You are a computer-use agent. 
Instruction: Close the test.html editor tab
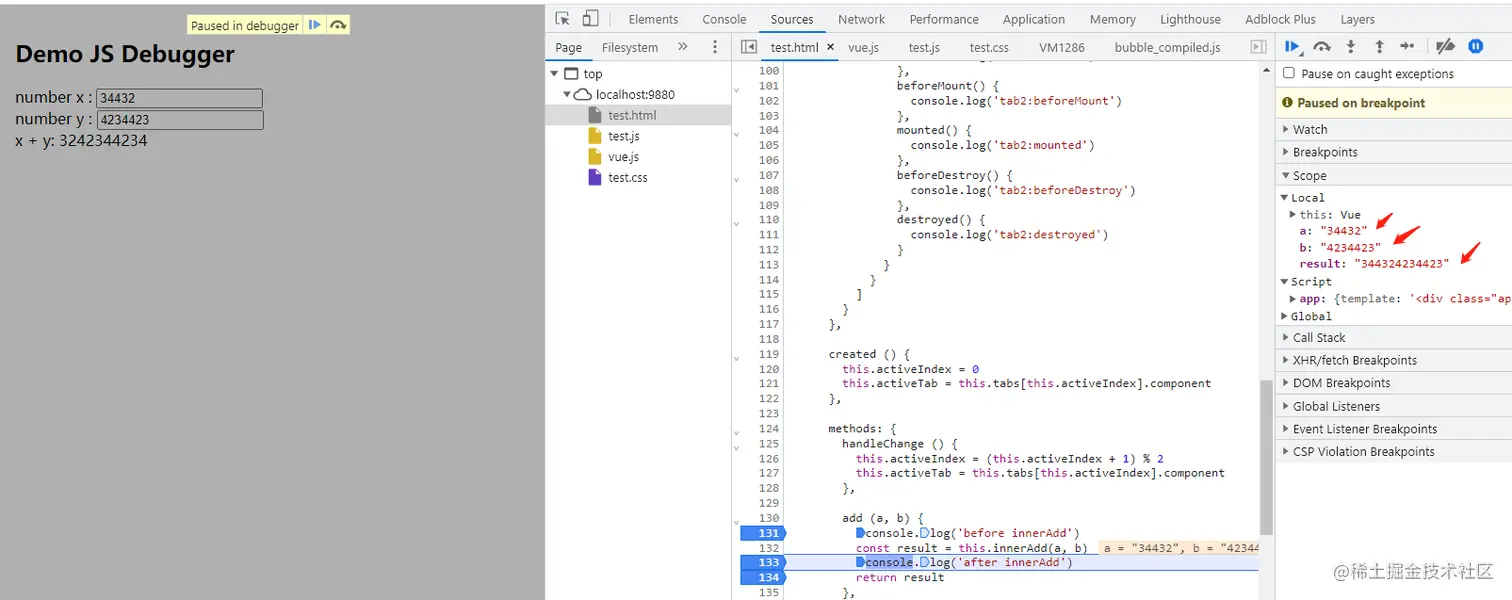pos(830,47)
